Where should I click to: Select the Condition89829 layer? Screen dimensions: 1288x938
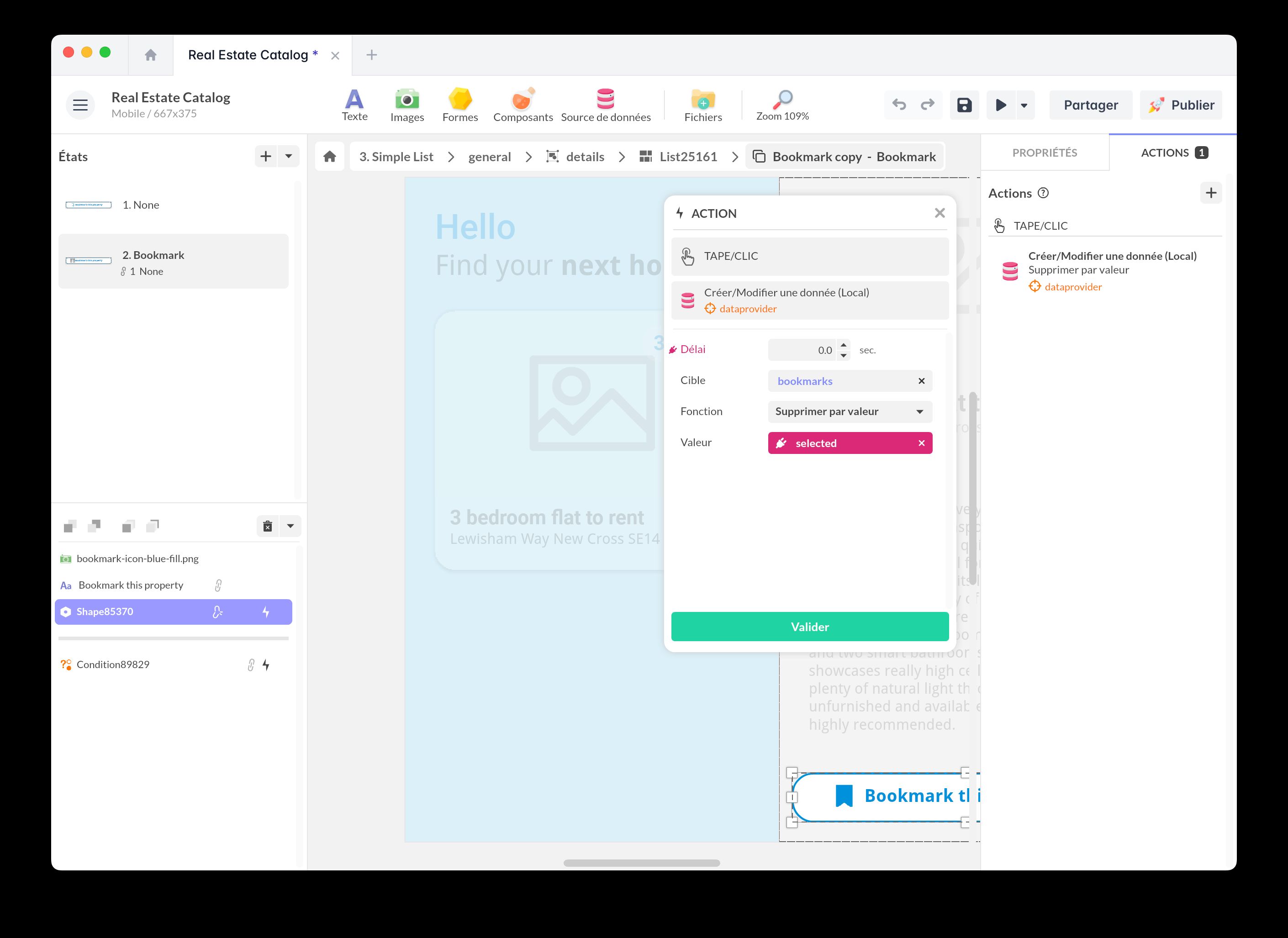pos(173,665)
